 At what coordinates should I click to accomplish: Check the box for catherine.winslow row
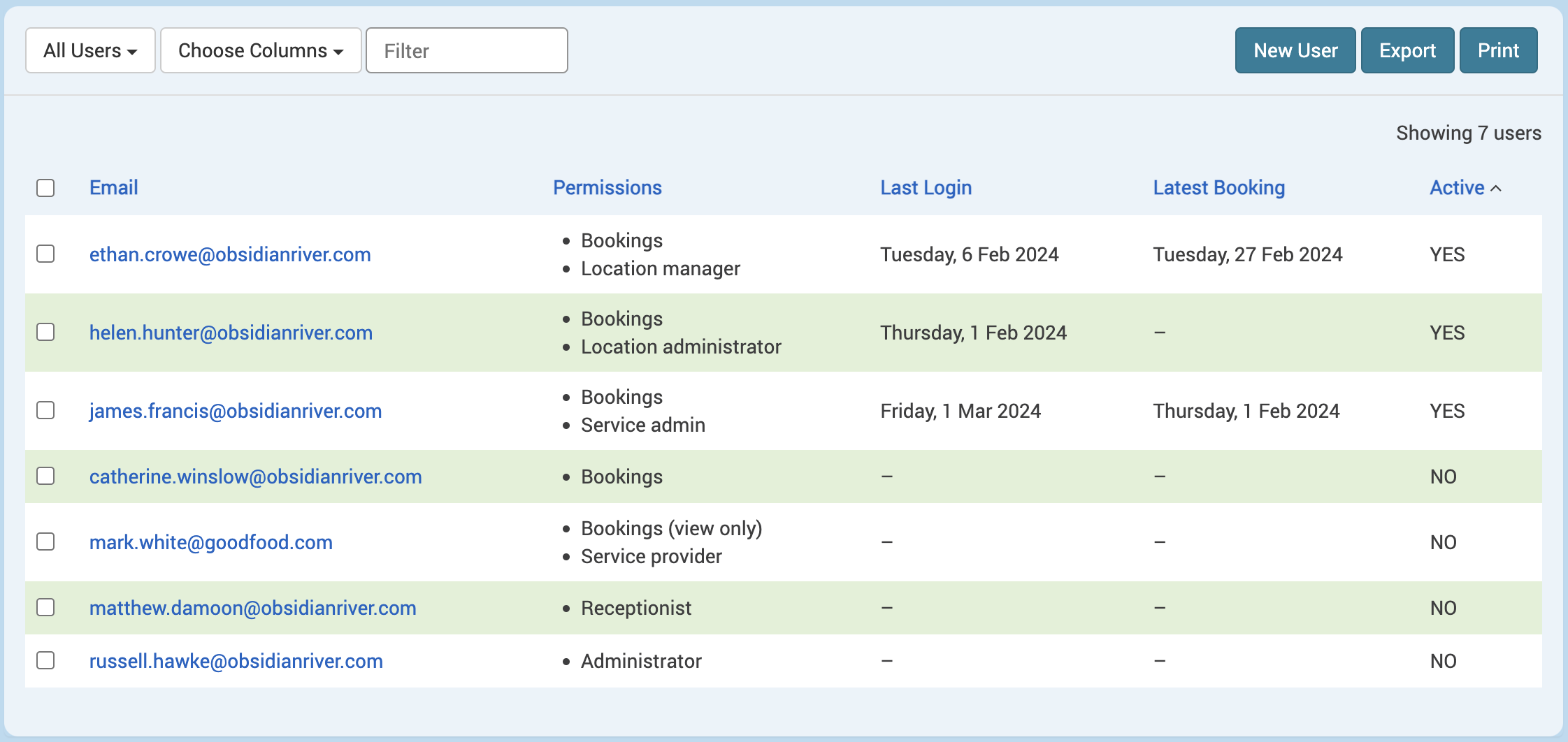click(45, 476)
